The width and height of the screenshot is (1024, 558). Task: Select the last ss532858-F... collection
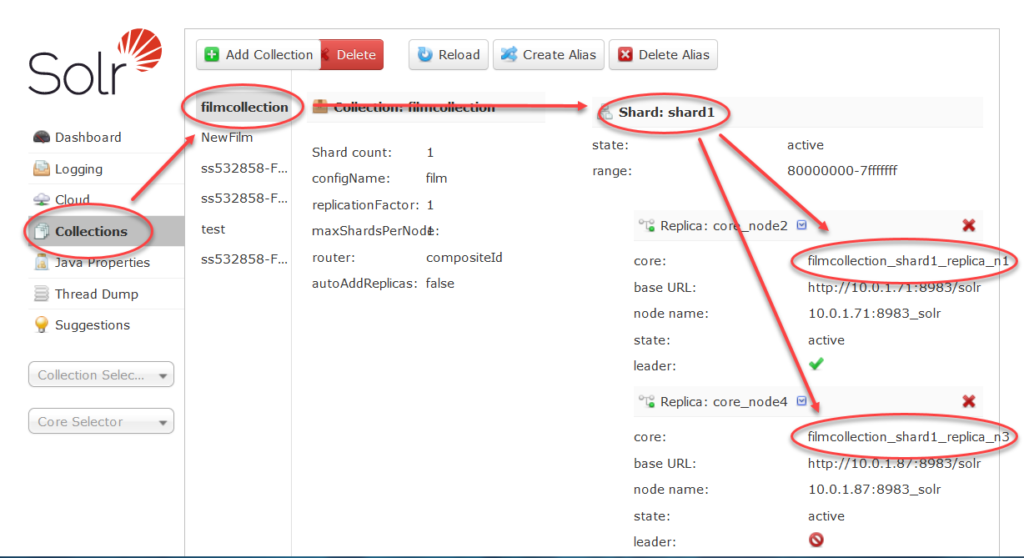coord(244,259)
